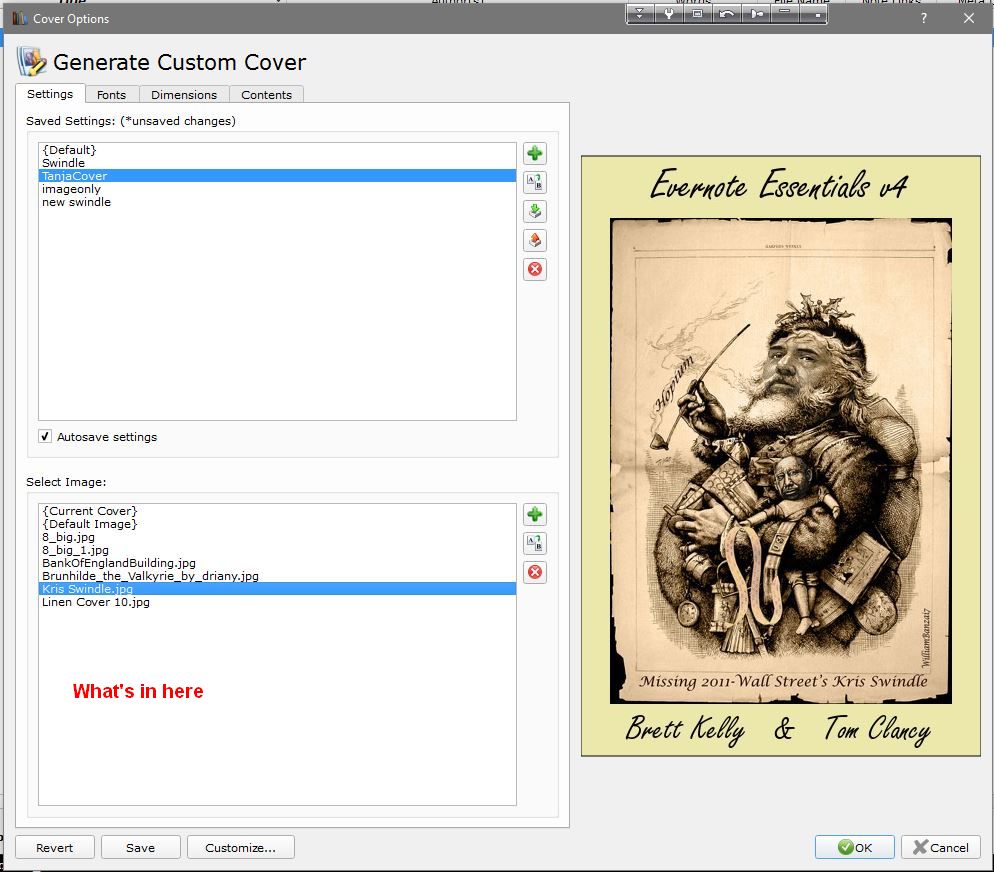The height and width of the screenshot is (872, 994).
Task: Switch to the Contents tab
Action: [x=266, y=94]
